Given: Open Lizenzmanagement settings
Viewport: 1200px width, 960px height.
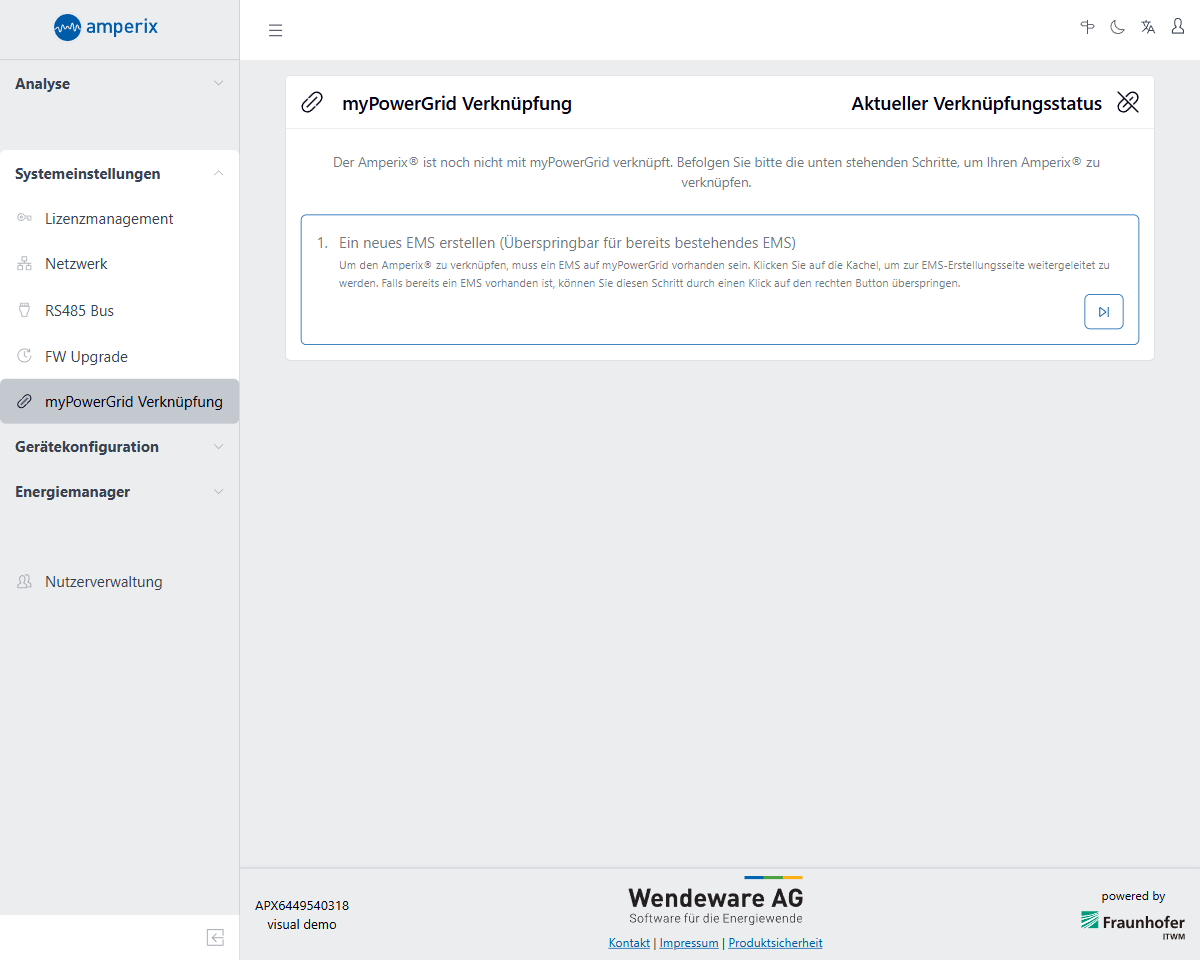Looking at the screenshot, I should tap(109, 219).
